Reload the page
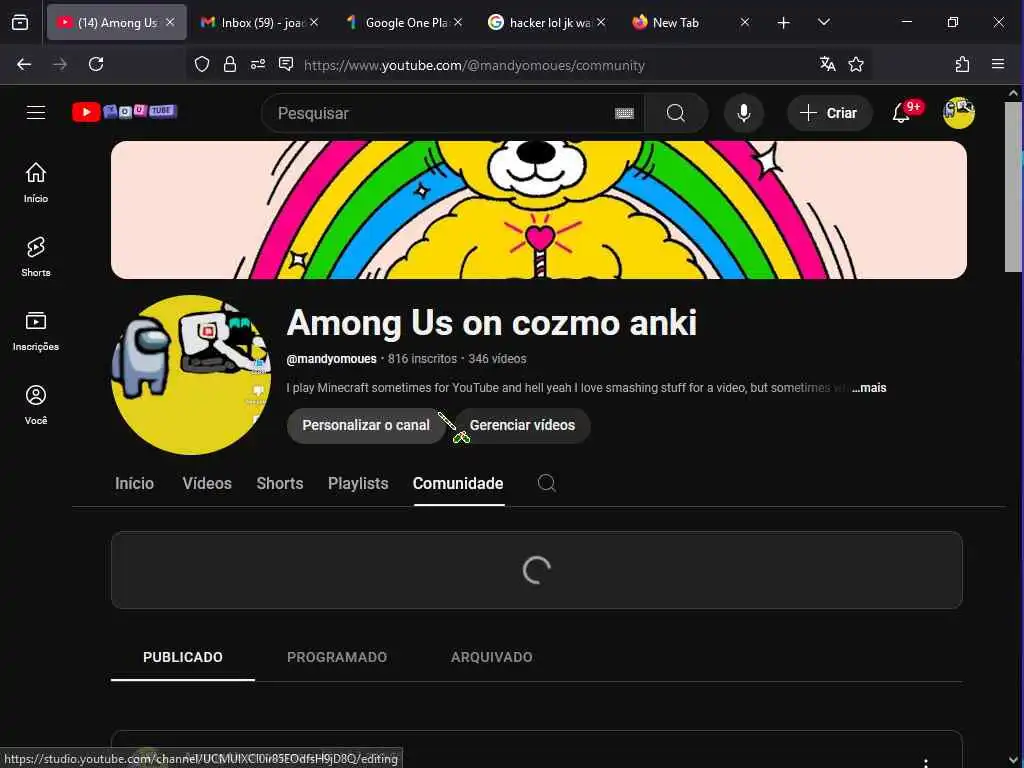Screen dimensions: 1024x768 coord(96,64)
